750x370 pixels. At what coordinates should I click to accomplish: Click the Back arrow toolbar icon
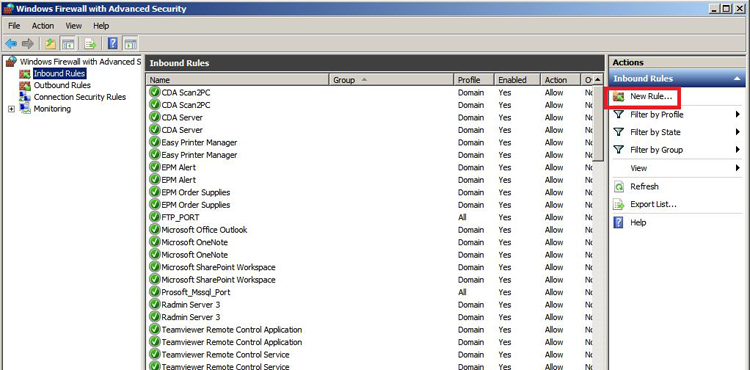pyautogui.click(x=11, y=44)
